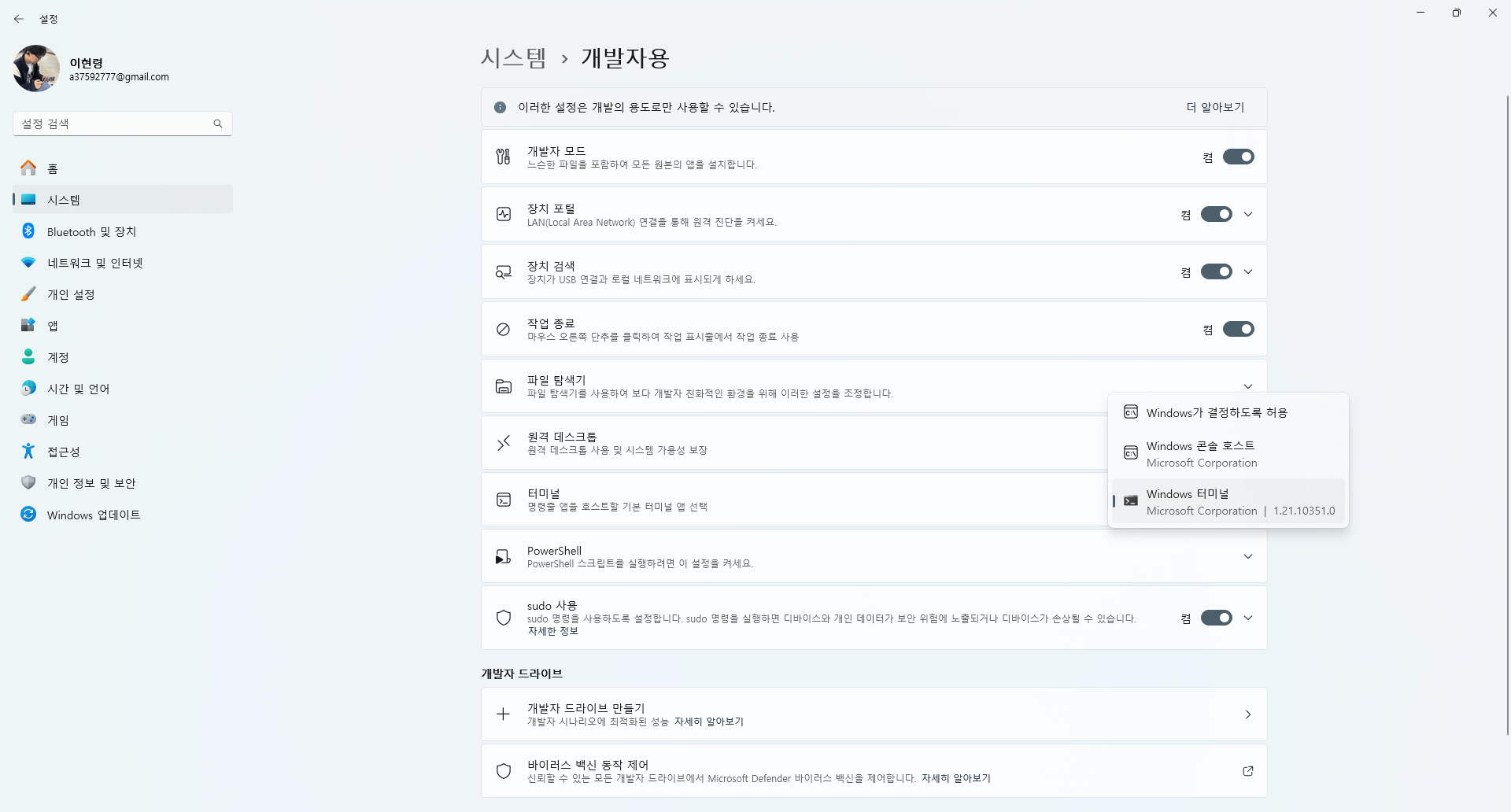Open the 원격 데스크톱 row title
Image resolution: width=1511 pixels, height=812 pixels.
pos(562,437)
